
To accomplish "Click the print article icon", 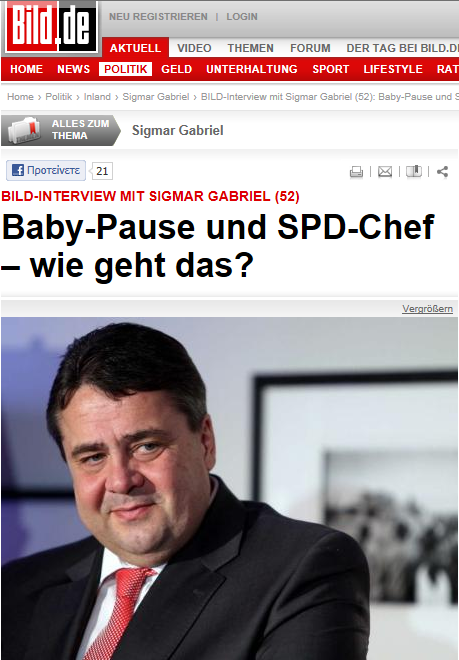I will coord(356,172).
